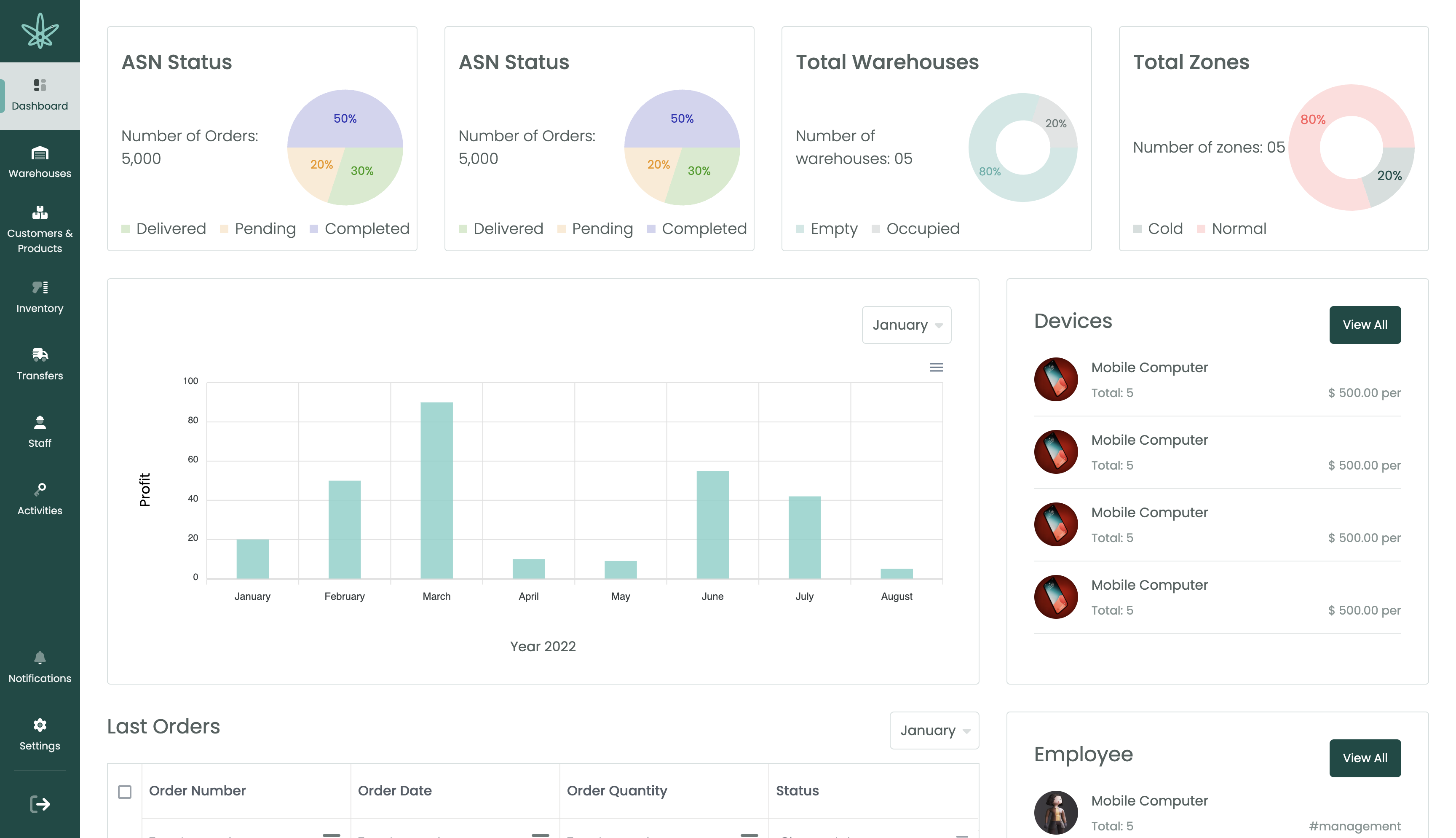Toggle Cold legend in Total Zones

pyautogui.click(x=1158, y=229)
